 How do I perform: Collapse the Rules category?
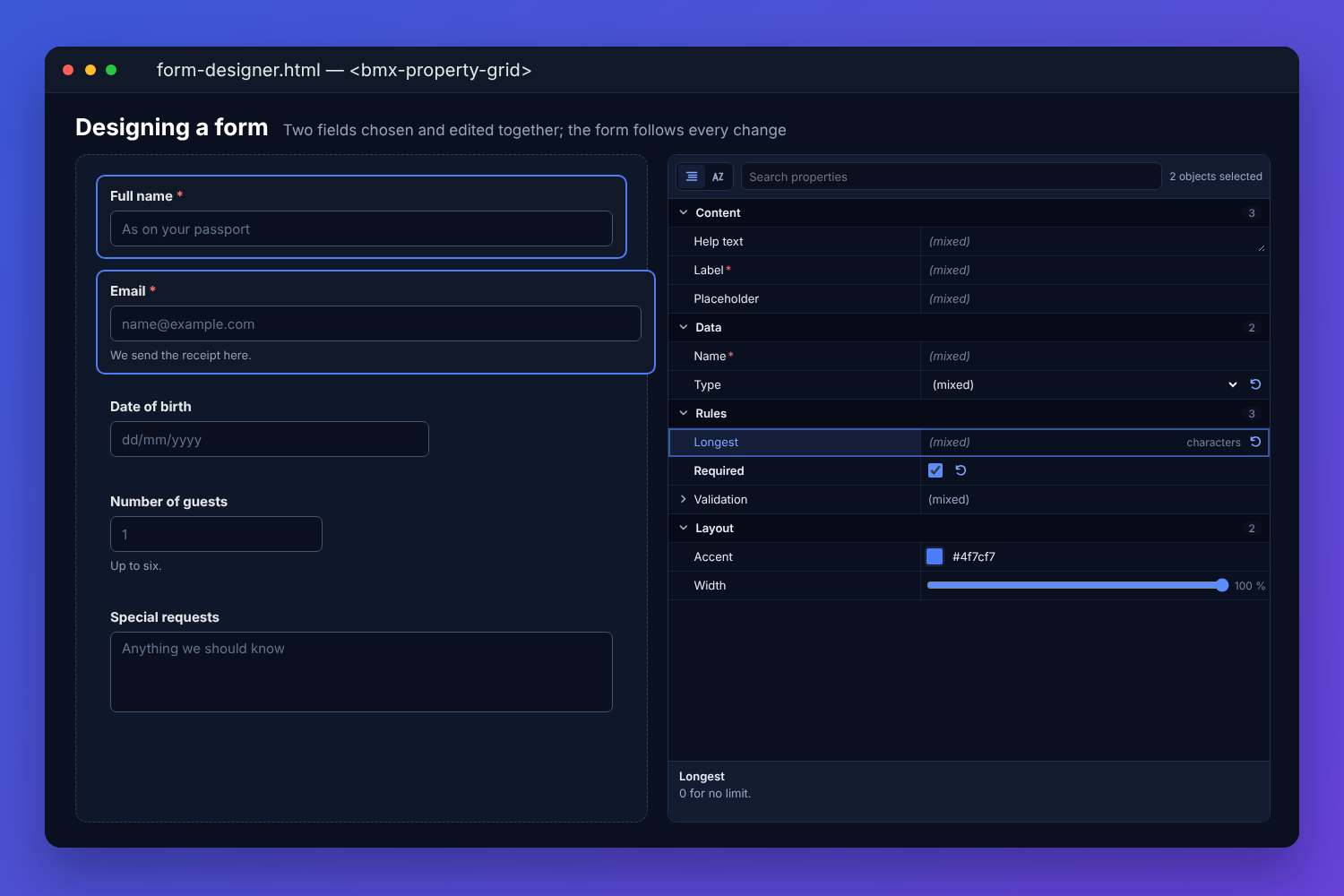pos(684,413)
